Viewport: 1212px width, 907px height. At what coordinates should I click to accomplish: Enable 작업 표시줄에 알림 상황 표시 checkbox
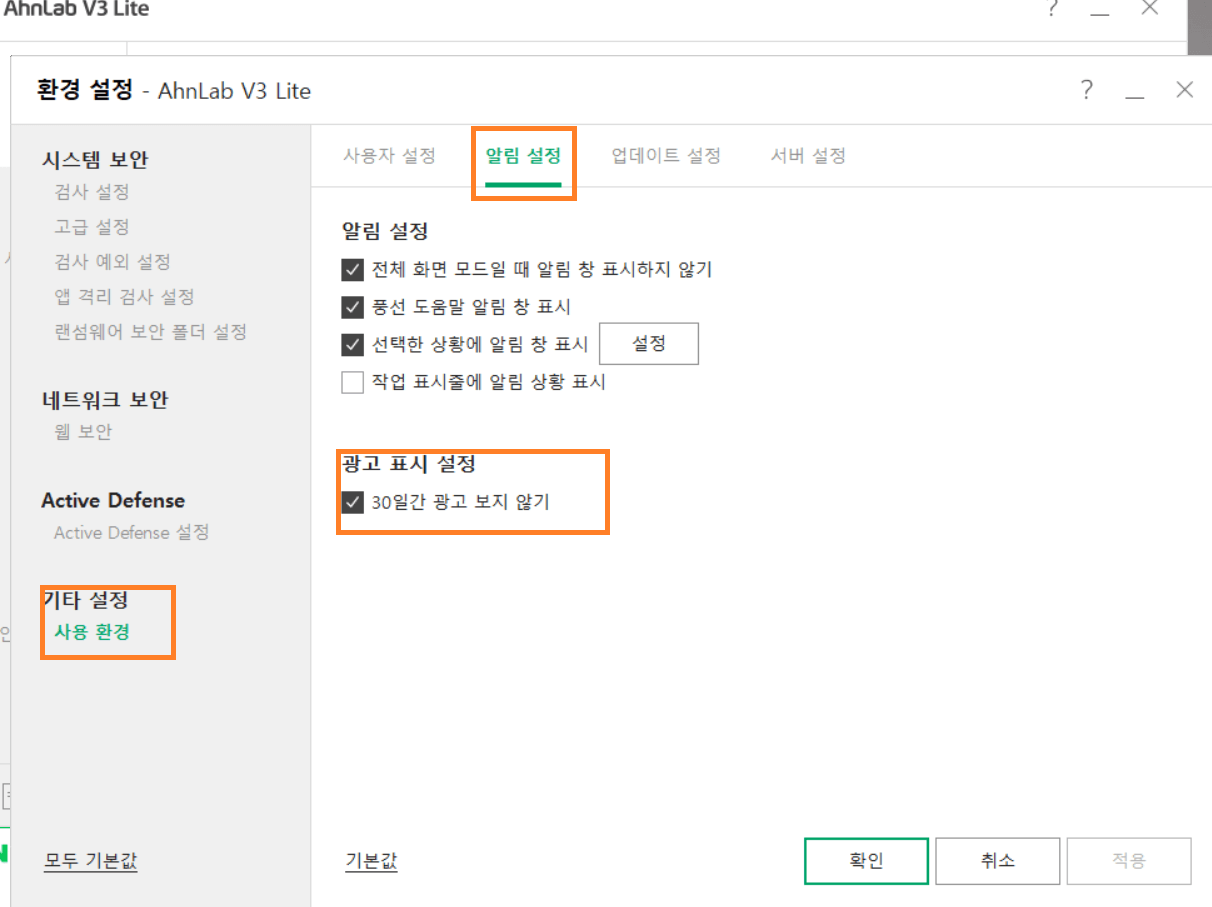point(352,382)
